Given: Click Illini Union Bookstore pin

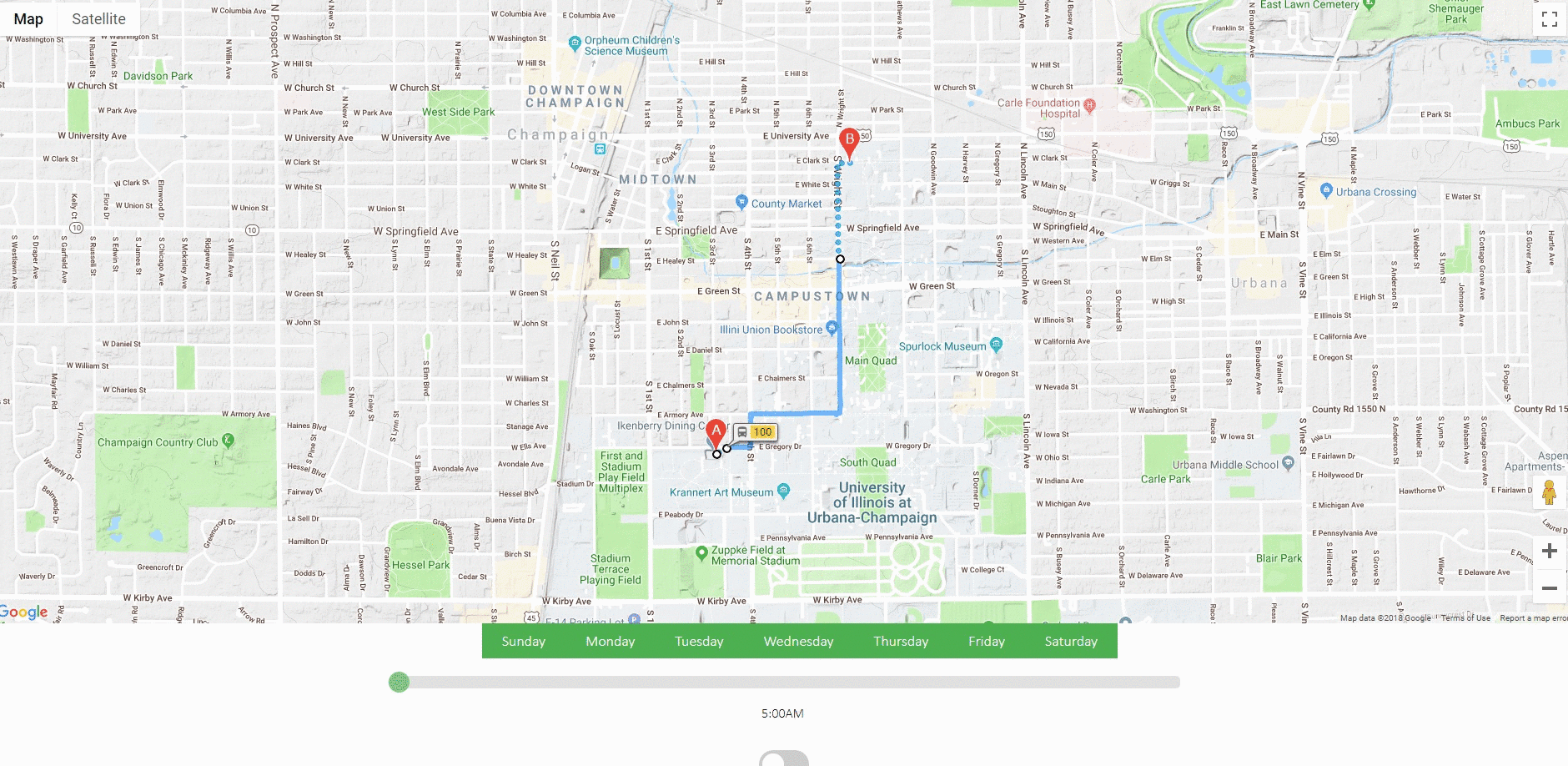Looking at the screenshot, I should 832,327.
